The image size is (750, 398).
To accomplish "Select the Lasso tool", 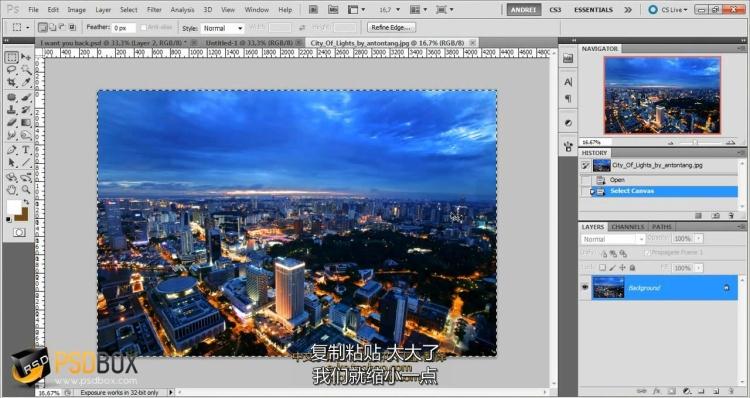I will coord(12,70).
